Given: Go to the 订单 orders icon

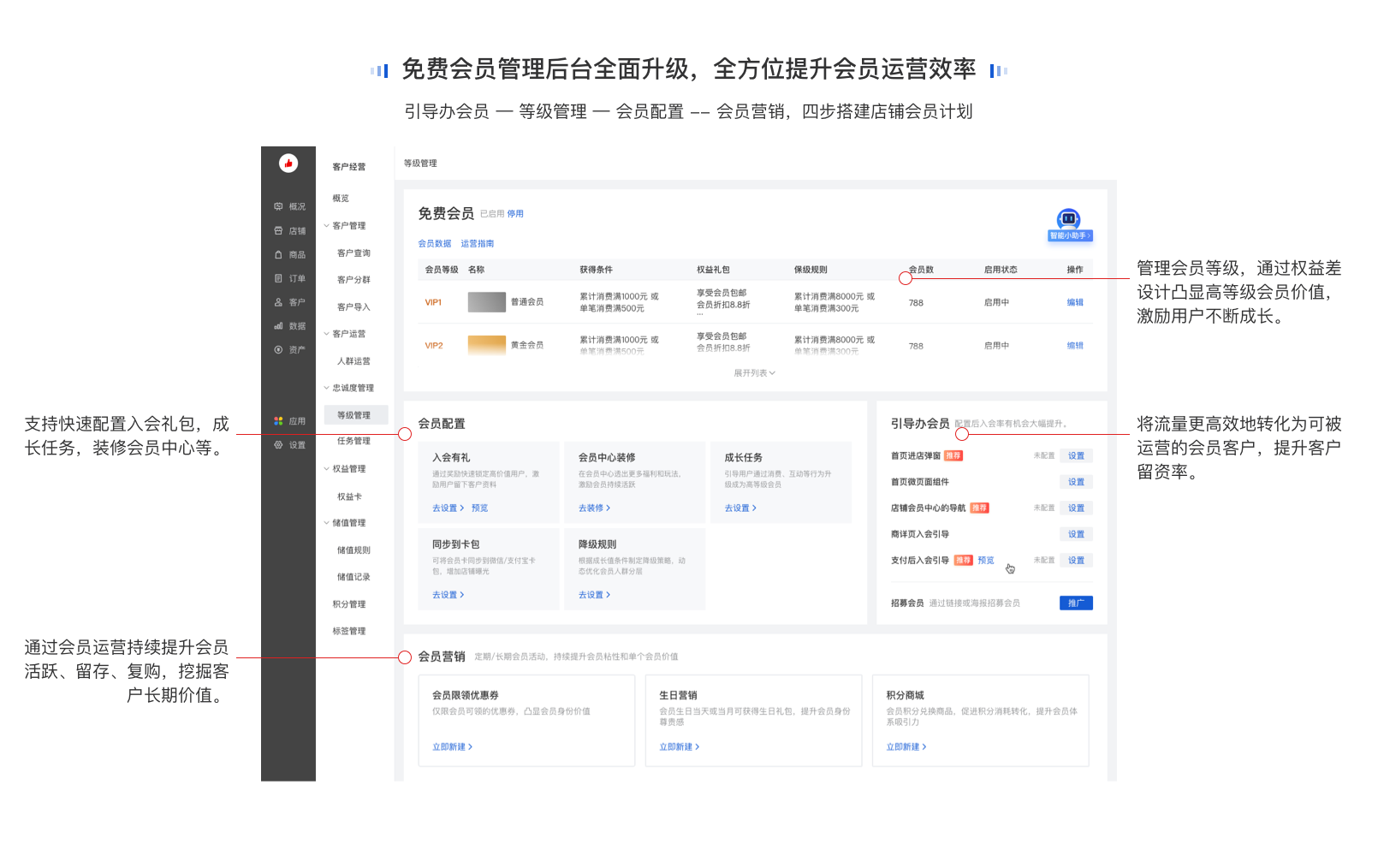Looking at the screenshot, I should 278,278.
